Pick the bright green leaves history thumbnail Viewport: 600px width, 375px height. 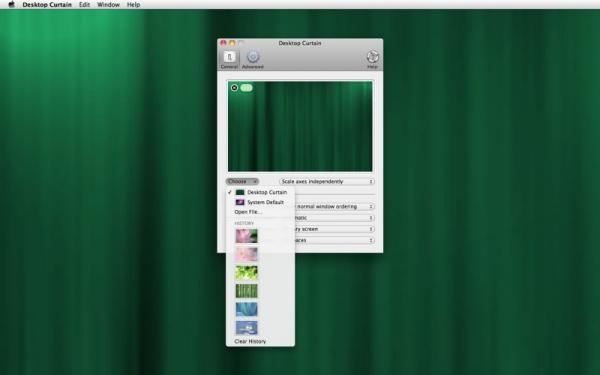[246, 272]
